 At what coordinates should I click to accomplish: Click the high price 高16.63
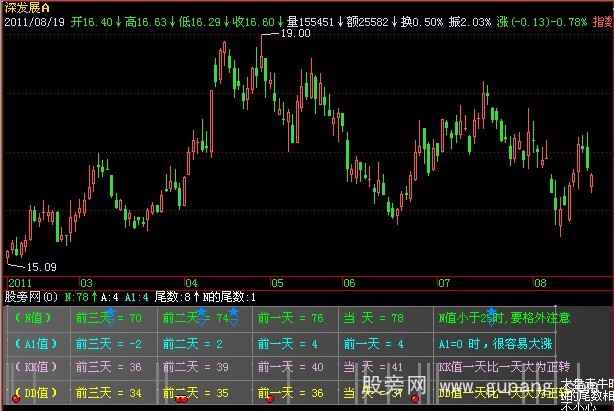pos(146,22)
